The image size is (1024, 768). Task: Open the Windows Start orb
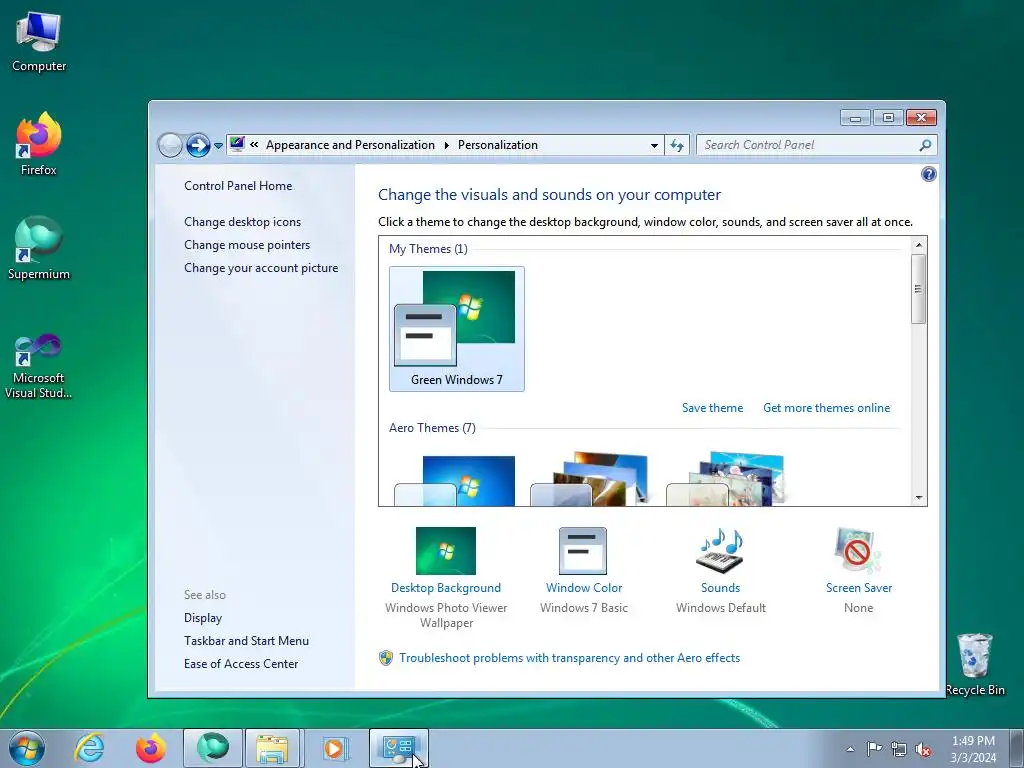[x=27, y=748]
